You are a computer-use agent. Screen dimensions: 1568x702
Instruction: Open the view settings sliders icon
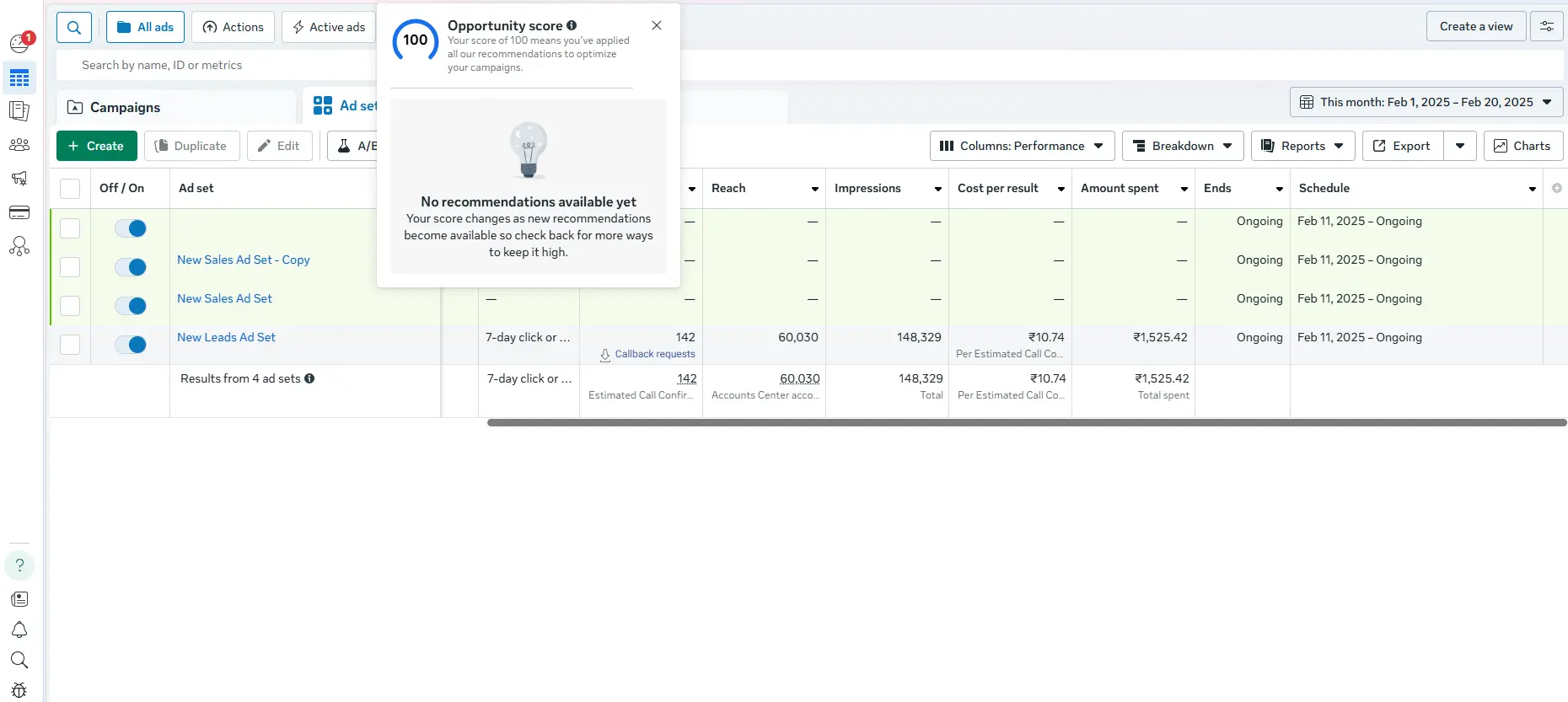point(1547,27)
